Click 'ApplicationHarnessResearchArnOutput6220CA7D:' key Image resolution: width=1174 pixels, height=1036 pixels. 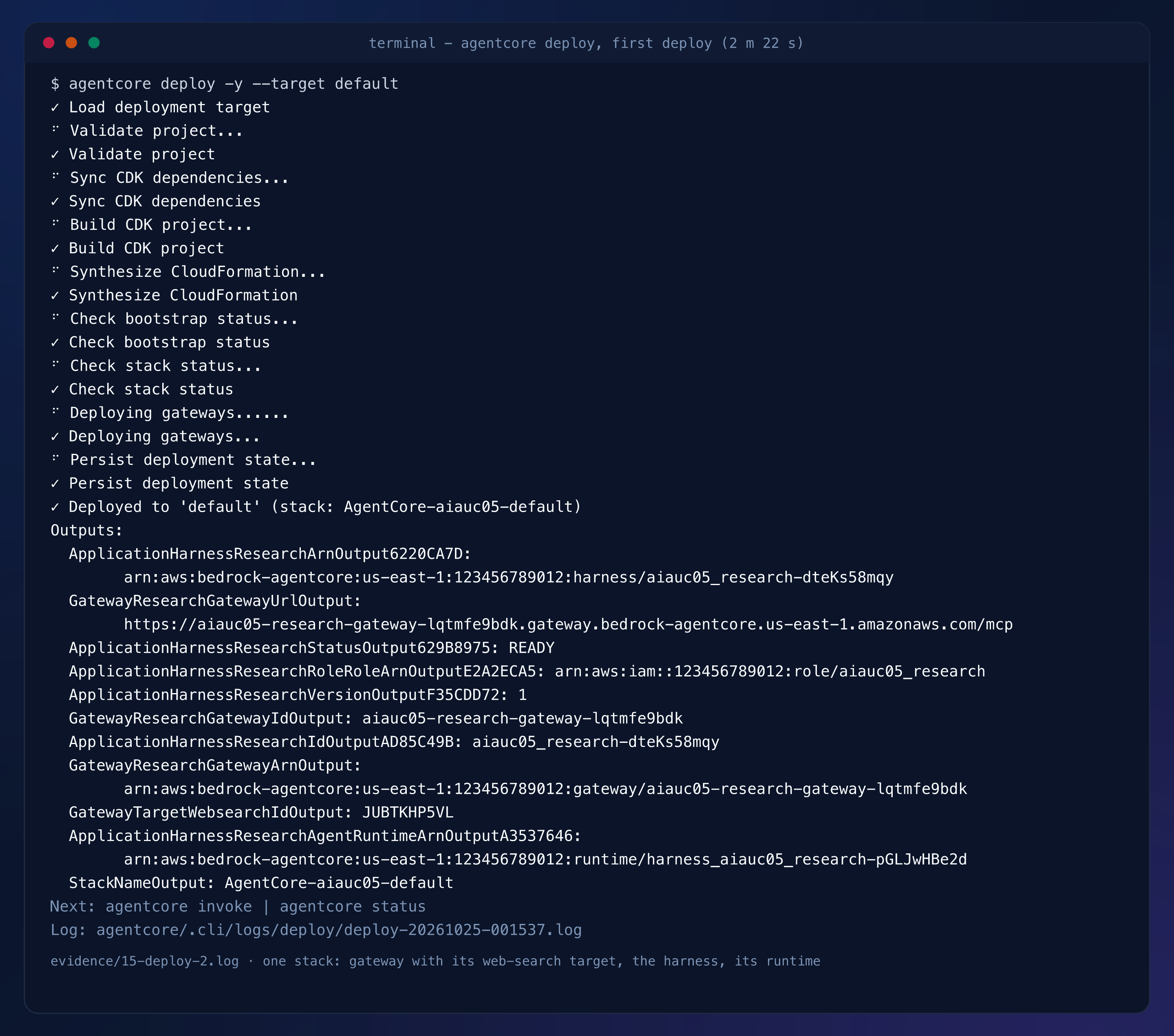[270, 554]
